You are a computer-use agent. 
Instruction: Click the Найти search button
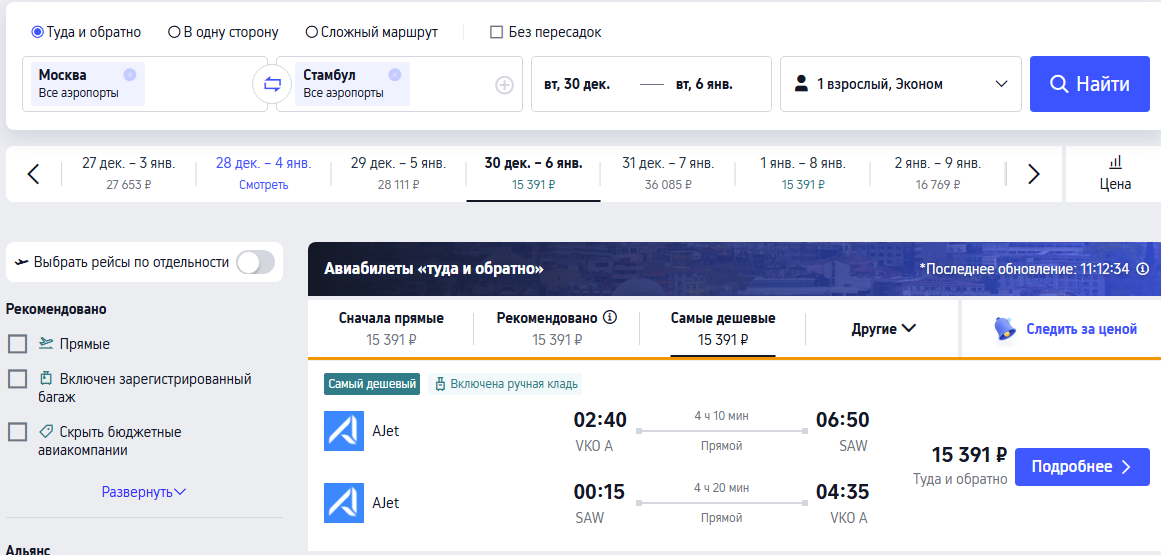click(x=1090, y=84)
